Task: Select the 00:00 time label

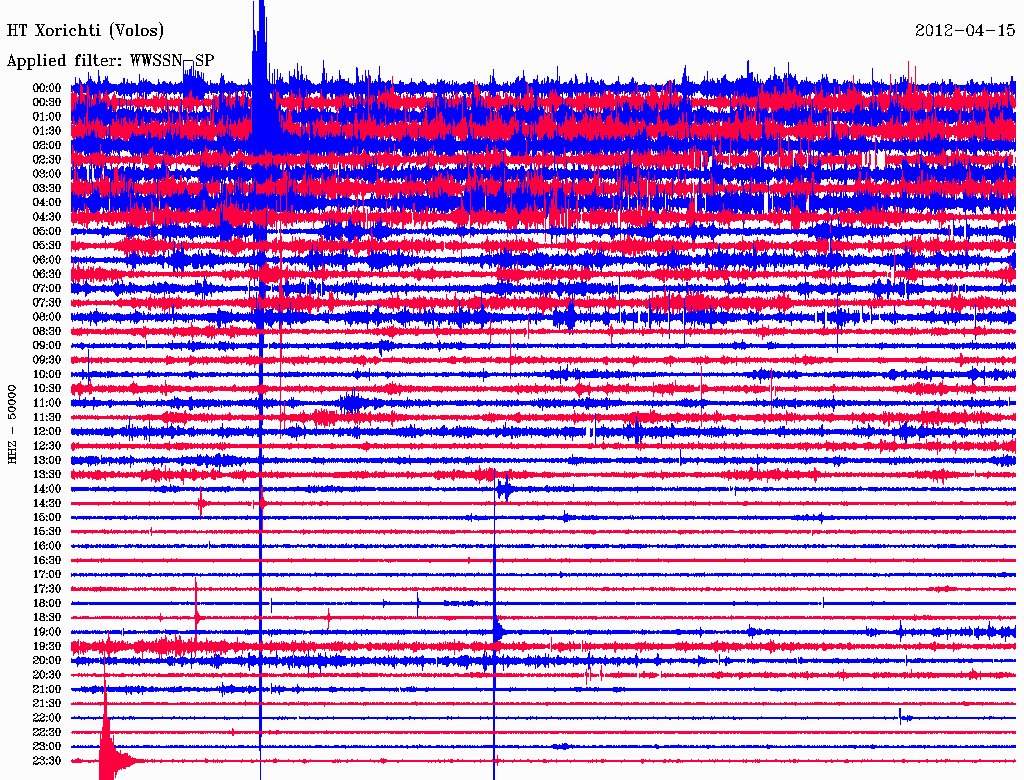Action: pyautogui.click(x=47, y=88)
